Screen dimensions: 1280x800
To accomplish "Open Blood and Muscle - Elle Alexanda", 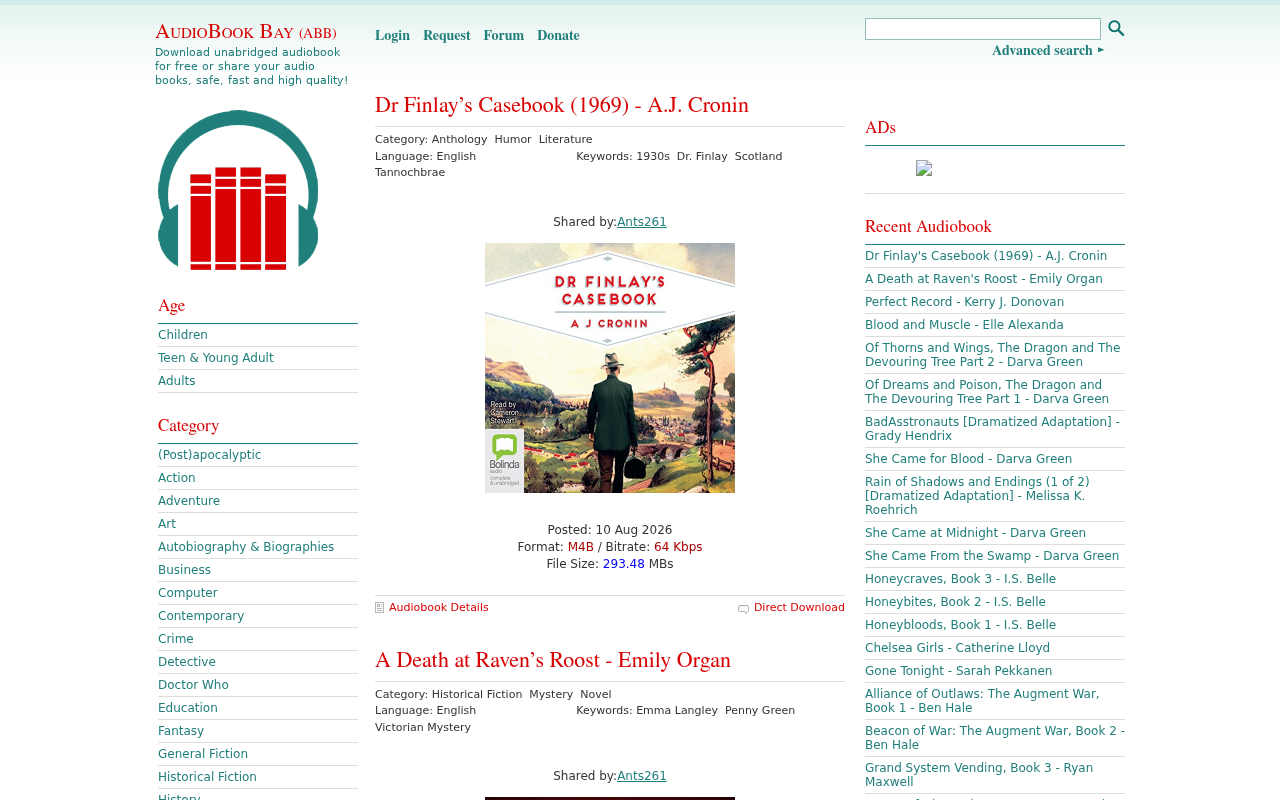I will (964, 325).
